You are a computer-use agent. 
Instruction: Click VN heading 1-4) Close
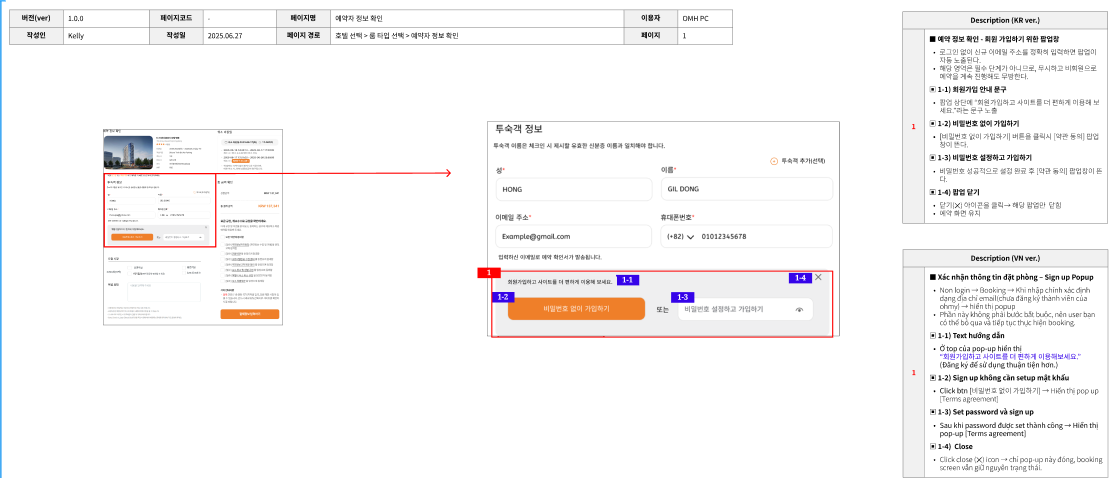[x=950, y=447]
